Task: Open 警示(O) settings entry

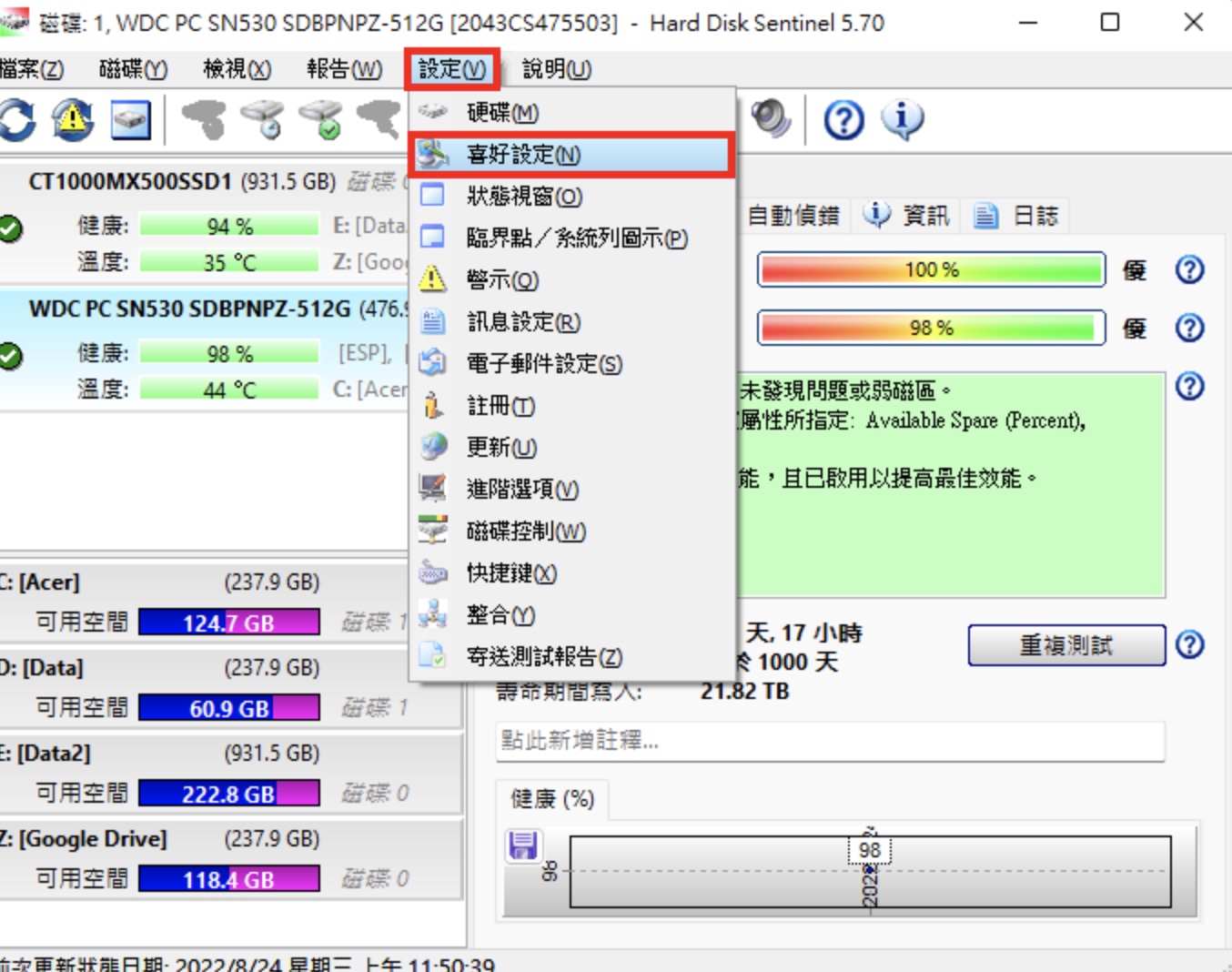Action: 572,280
